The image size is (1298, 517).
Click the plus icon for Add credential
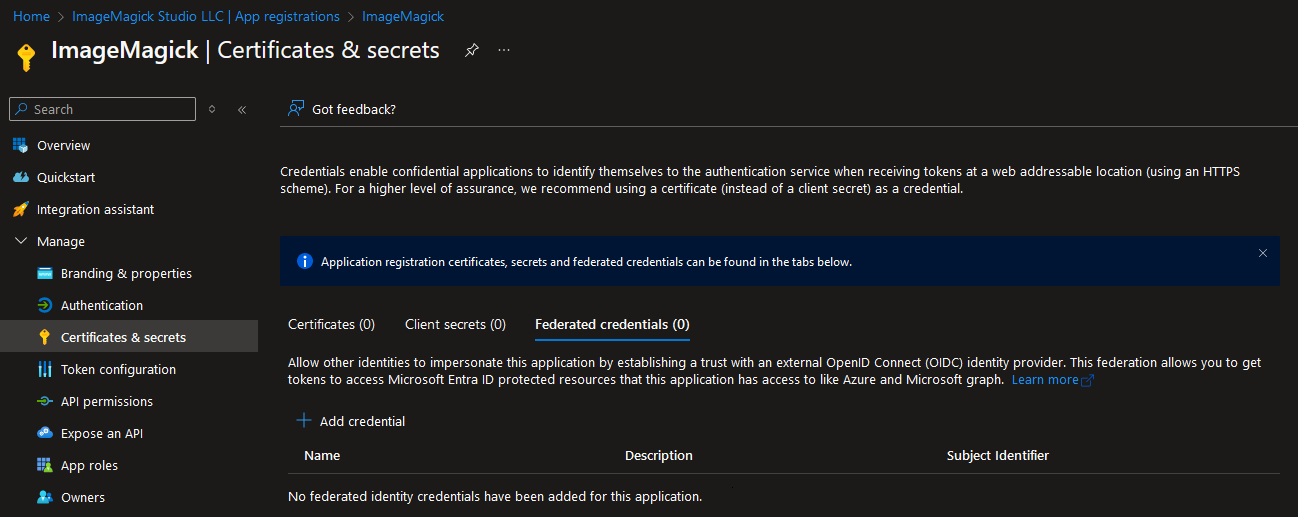tap(304, 421)
